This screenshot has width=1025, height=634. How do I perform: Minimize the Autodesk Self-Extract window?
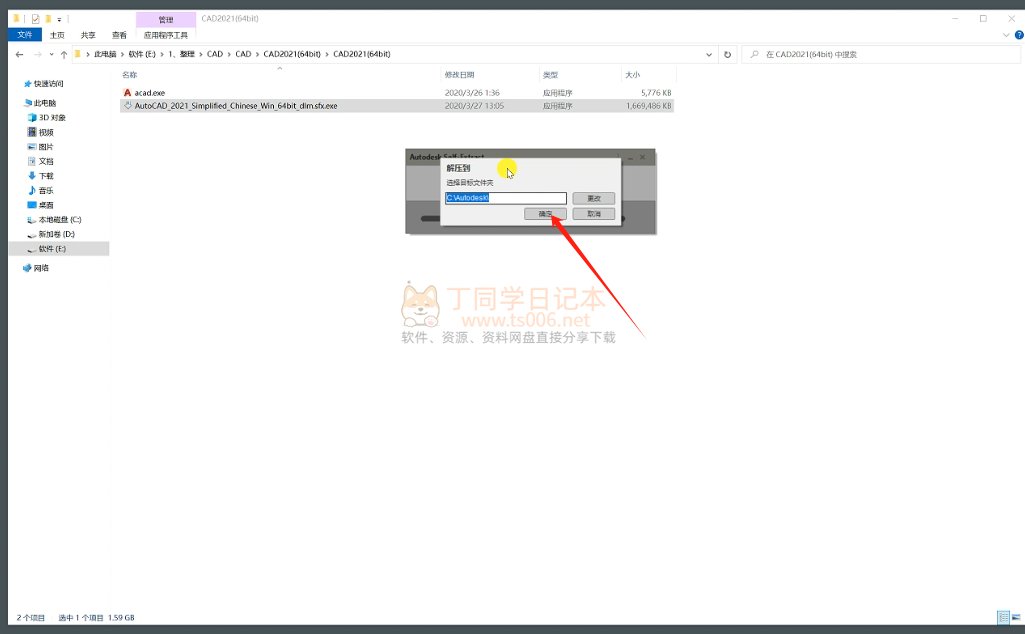(x=630, y=157)
